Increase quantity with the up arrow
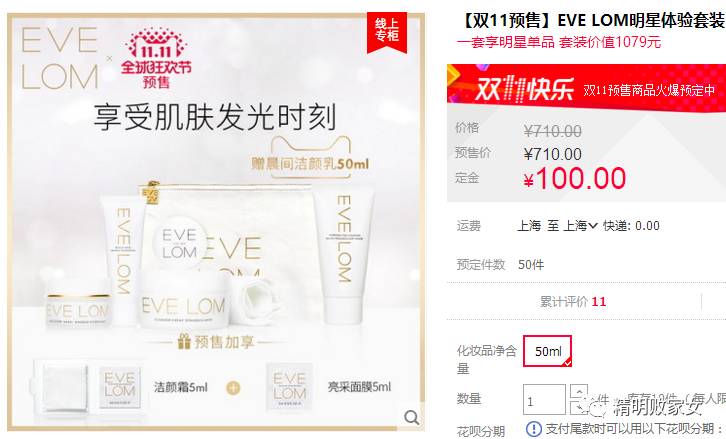The height and width of the screenshot is (439, 726). 579,392
